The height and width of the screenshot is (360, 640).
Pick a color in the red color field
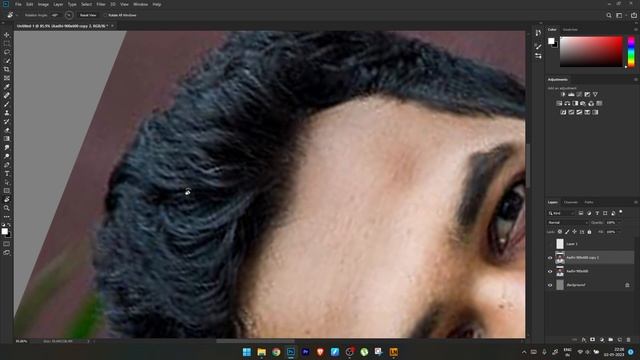(591, 52)
